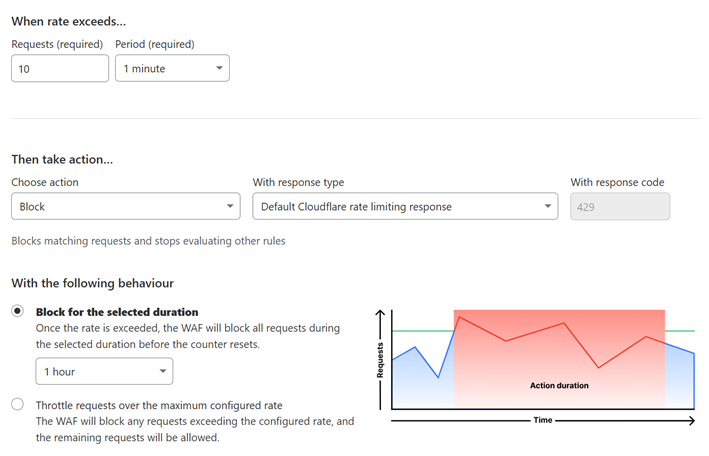Click the vertical Requests axis label on chart
Screen dimensions: 709x456
(380, 360)
